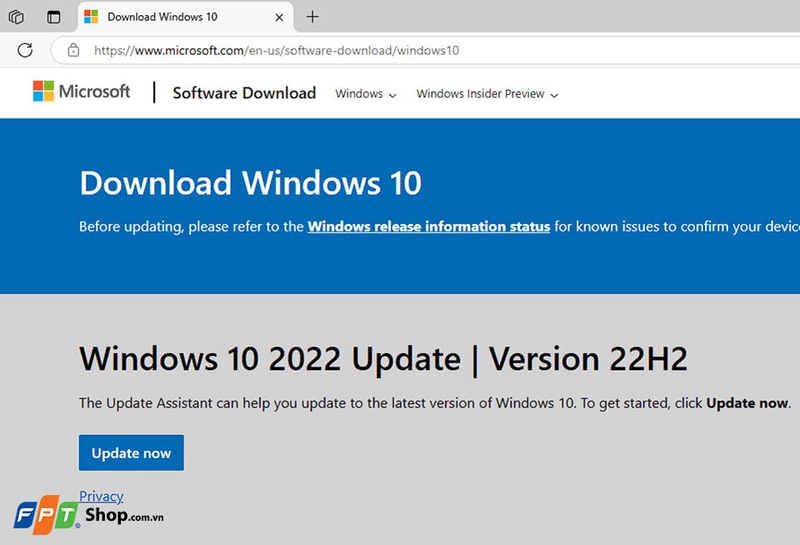Expand the Windows dropdown menu

pyautogui.click(x=366, y=94)
